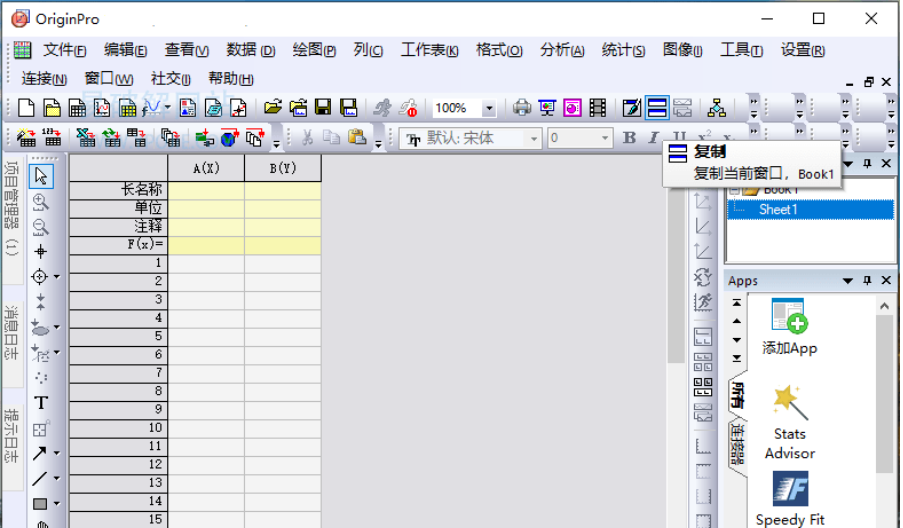This screenshot has height=528, width=903.
Task: Select the Pointer arrow tool
Action: 41,177
